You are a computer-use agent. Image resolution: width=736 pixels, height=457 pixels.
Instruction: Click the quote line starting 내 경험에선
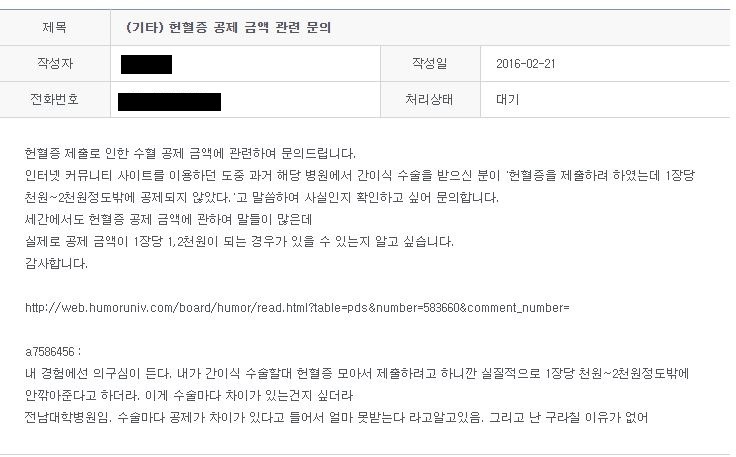[x=357, y=373]
